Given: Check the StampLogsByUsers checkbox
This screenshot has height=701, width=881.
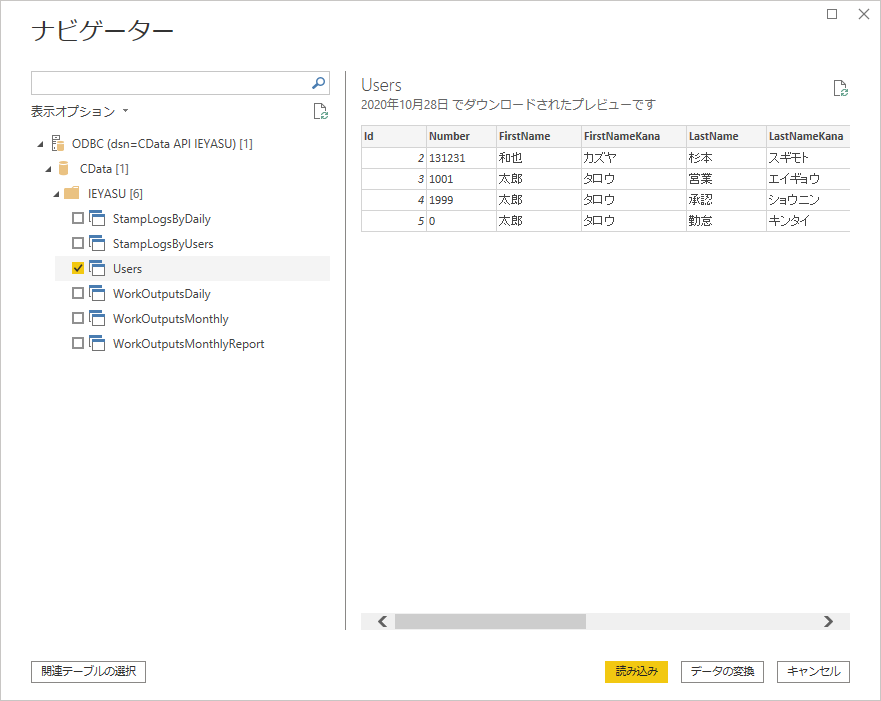Looking at the screenshot, I should click(x=78, y=243).
